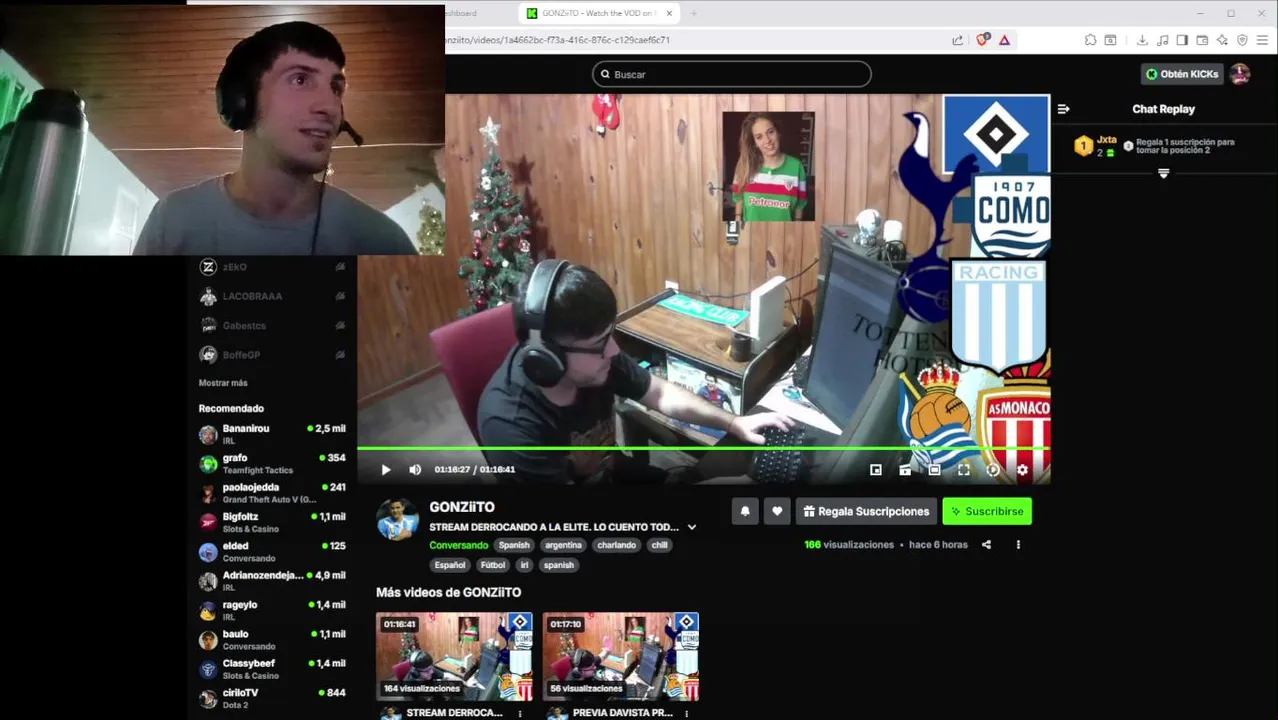Image resolution: width=1278 pixels, height=720 pixels.
Task: Share the video via share icon
Action: [x=986, y=545]
